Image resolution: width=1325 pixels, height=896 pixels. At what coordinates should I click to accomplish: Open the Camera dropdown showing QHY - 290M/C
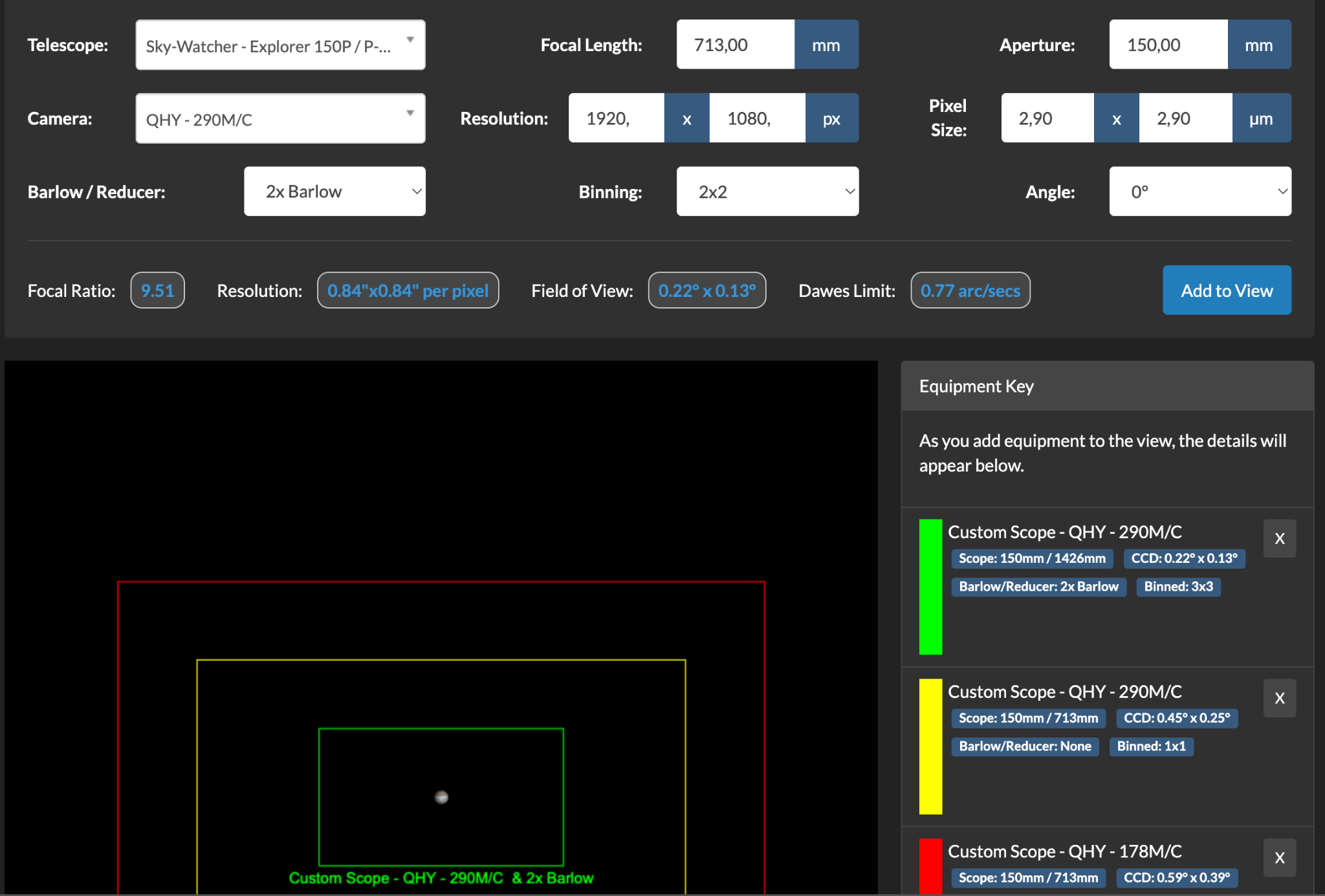[x=280, y=118]
